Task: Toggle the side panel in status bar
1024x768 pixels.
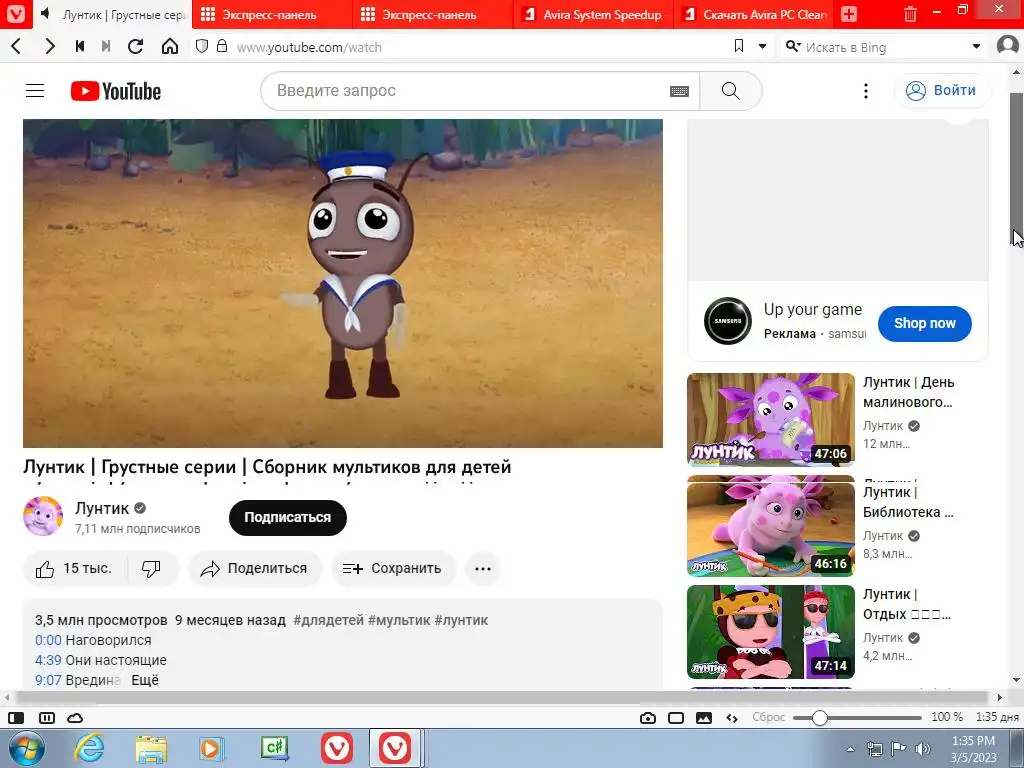Action: pos(16,718)
